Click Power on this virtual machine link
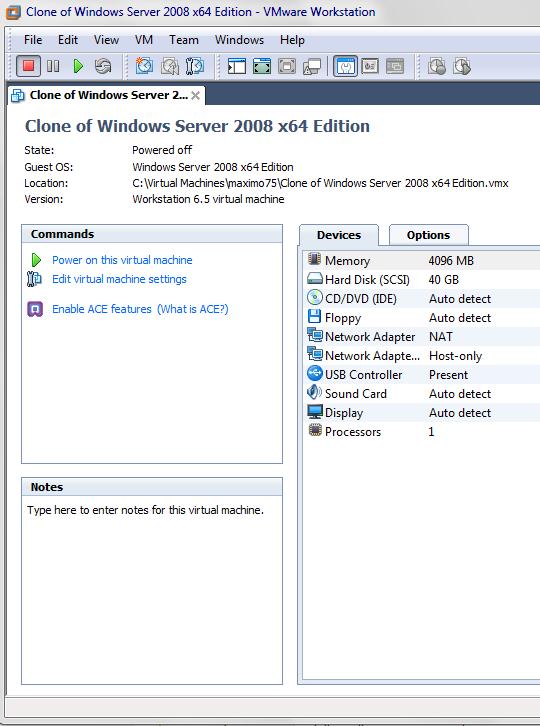Image resolution: width=540 pixels, height=726 pixels. (122, 260)
